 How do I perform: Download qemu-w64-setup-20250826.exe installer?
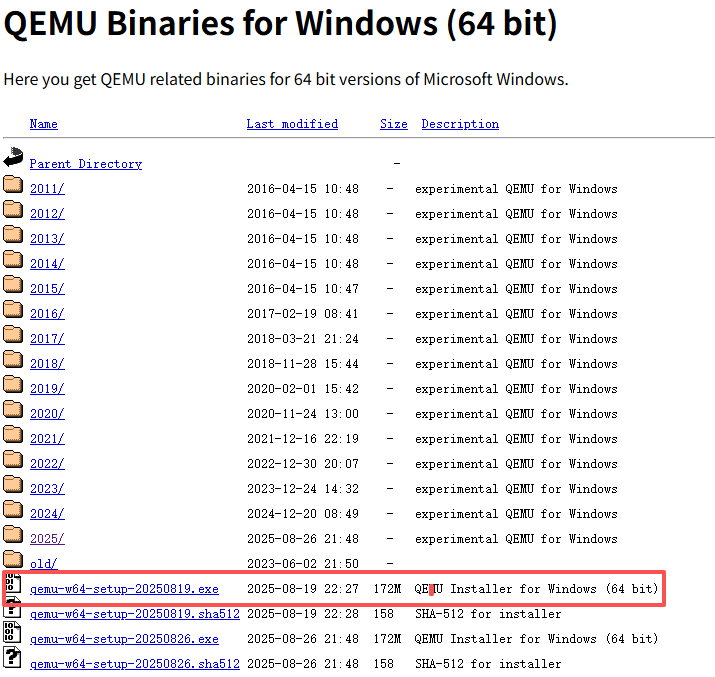click(x=124, y=639)
